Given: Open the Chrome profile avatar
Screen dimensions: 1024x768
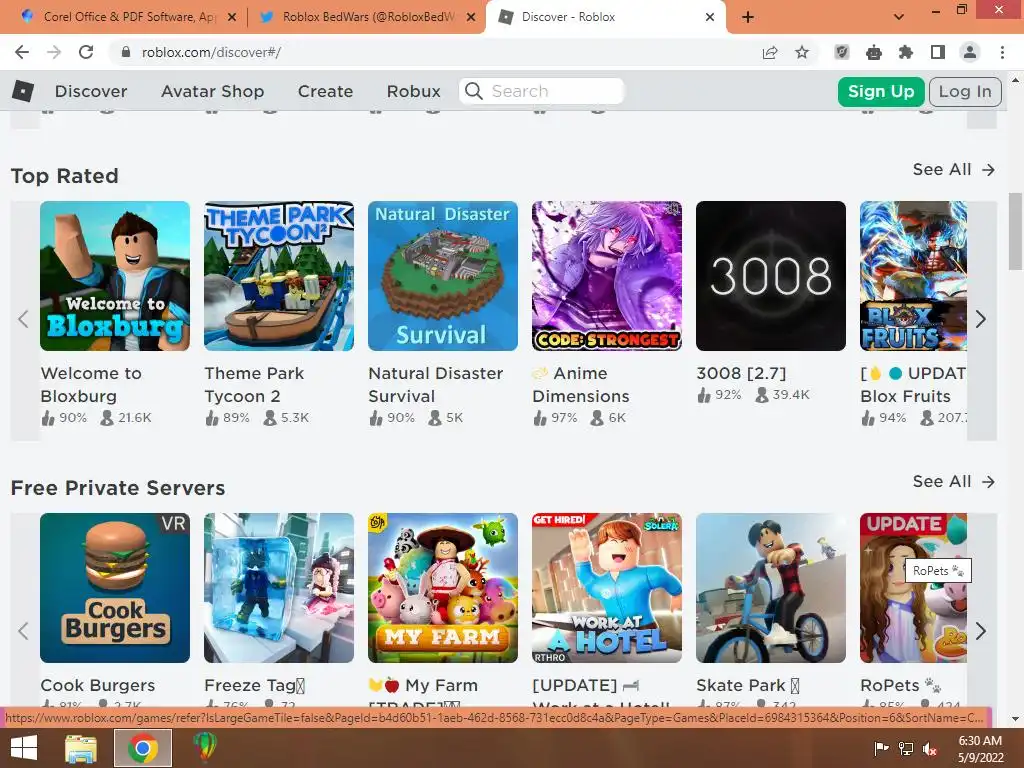Looking at the screenshot, I should (x=970, y=52).
